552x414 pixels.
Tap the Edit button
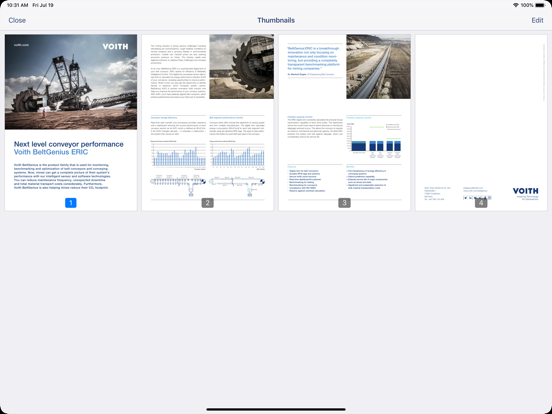[x=537, y=20]
